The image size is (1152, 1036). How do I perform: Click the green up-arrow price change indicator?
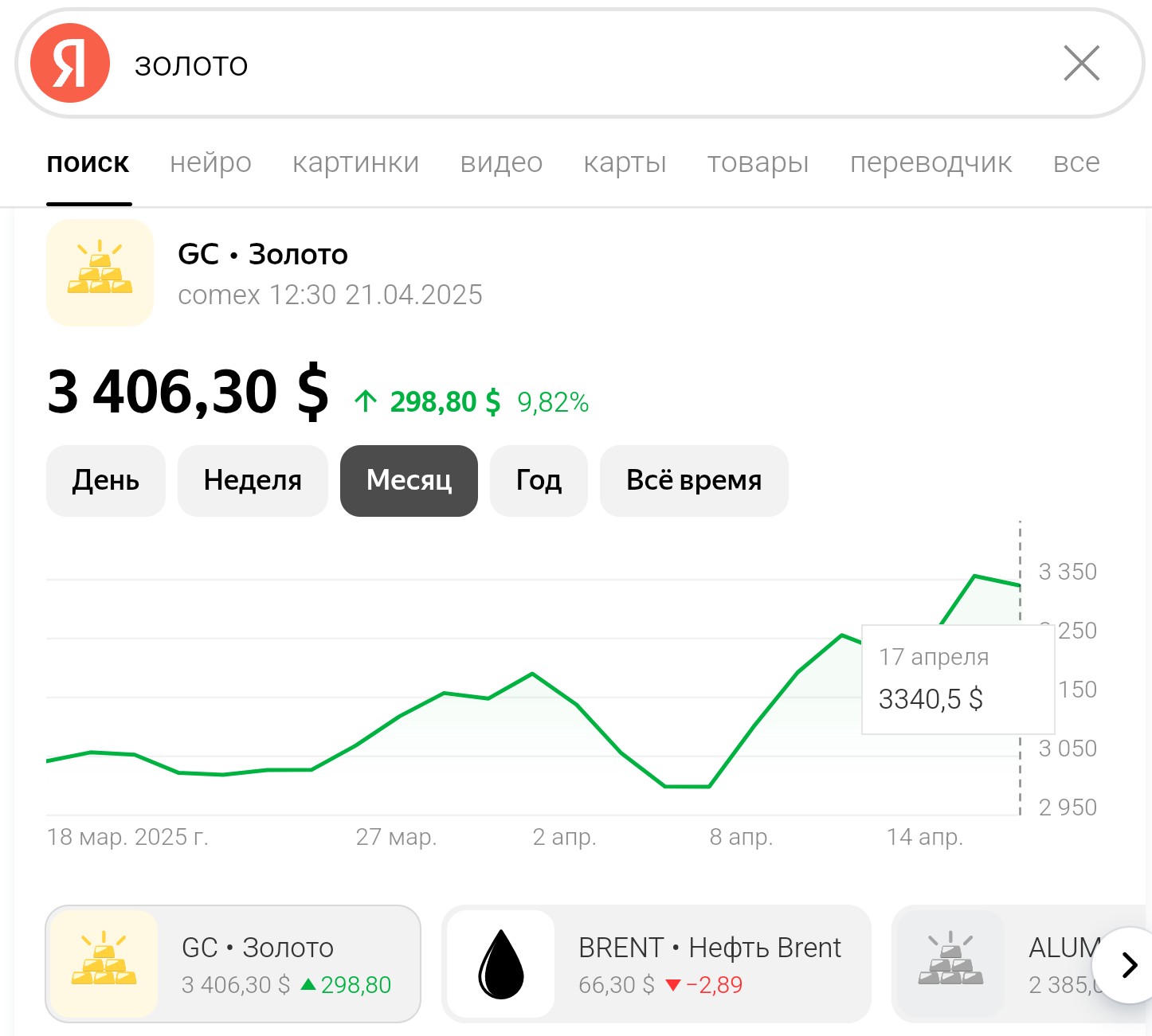pos(366,401)
